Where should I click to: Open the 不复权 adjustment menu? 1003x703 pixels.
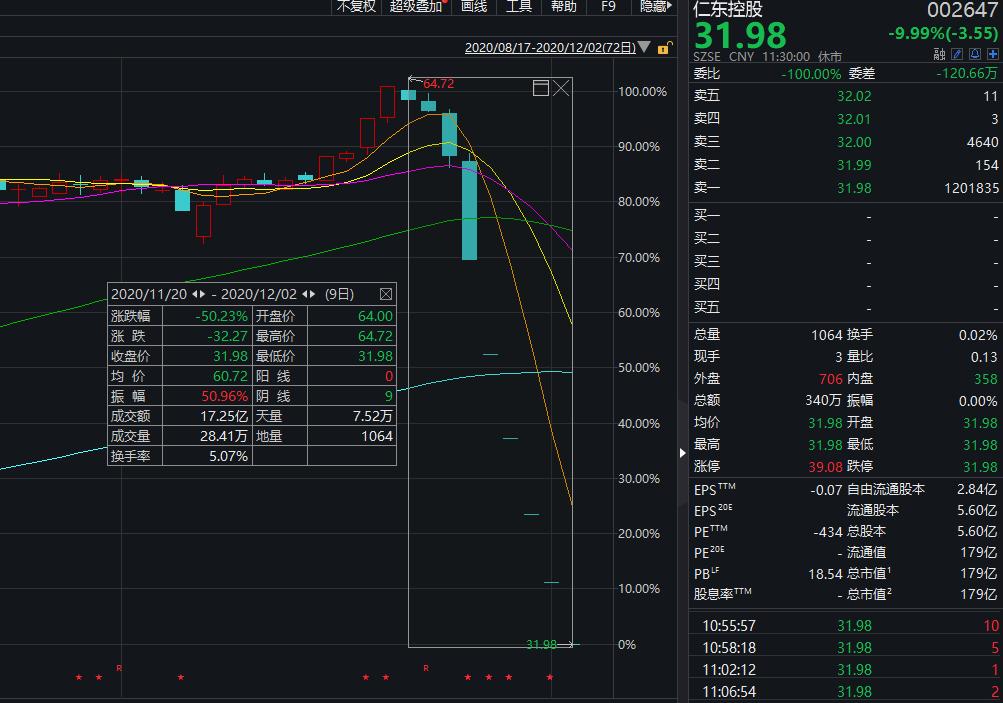[x=356, y=6]
